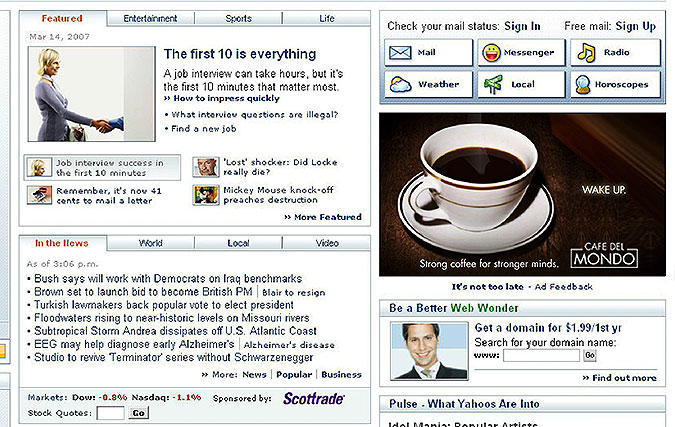Open 'What interview questions are illegal?' link
675x427 pixels.
[x=254, y=114]
